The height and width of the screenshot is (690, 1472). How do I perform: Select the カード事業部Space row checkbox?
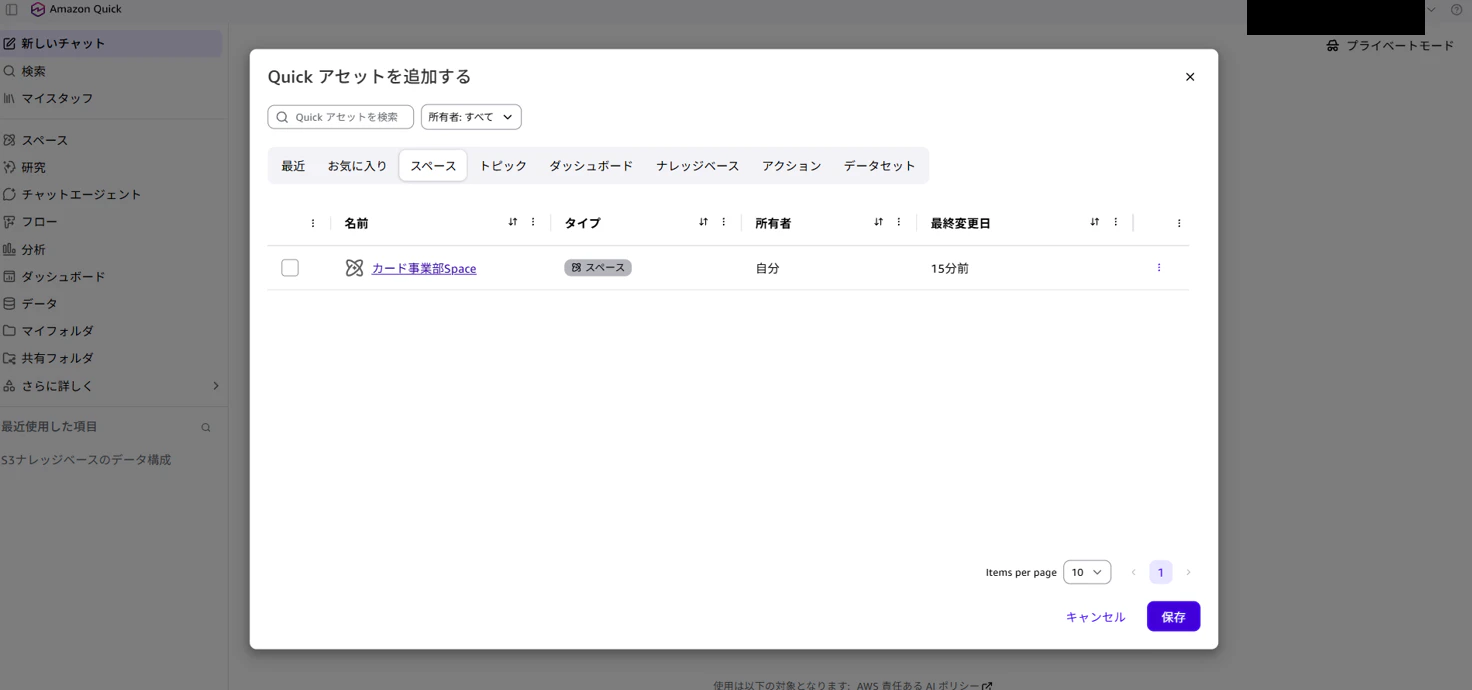tap(290, 268)
